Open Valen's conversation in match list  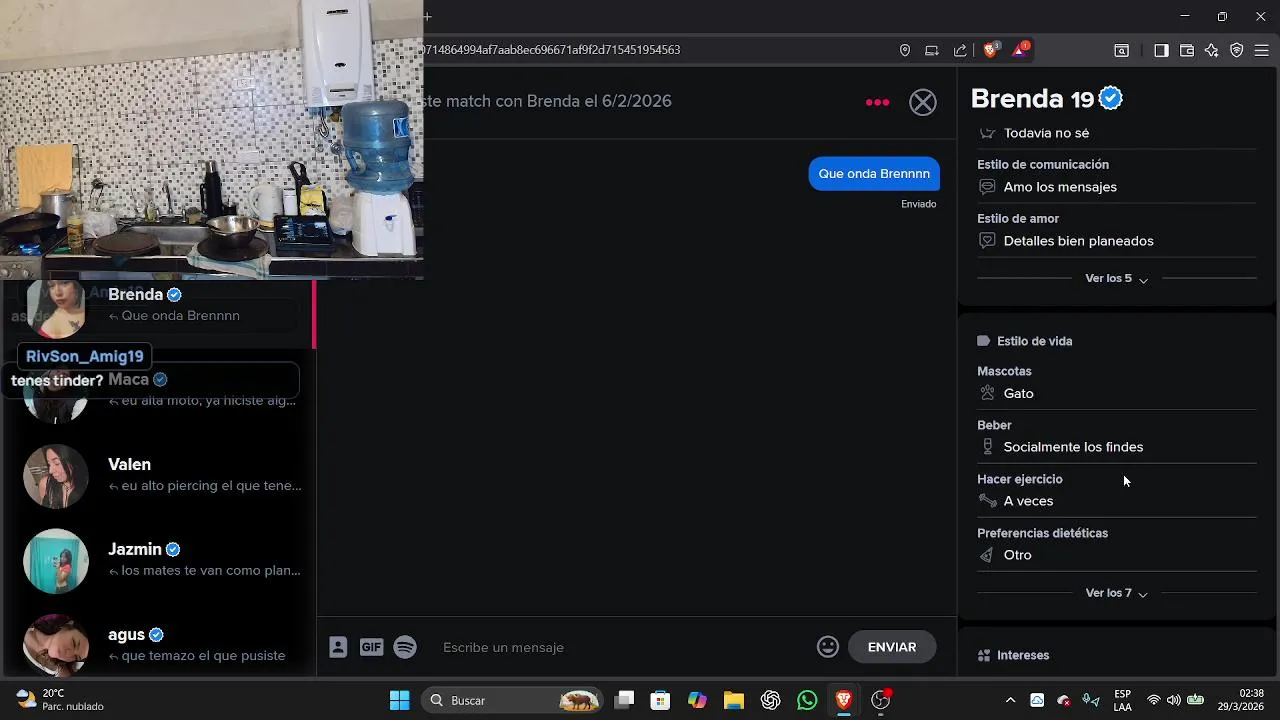[160, 476]
